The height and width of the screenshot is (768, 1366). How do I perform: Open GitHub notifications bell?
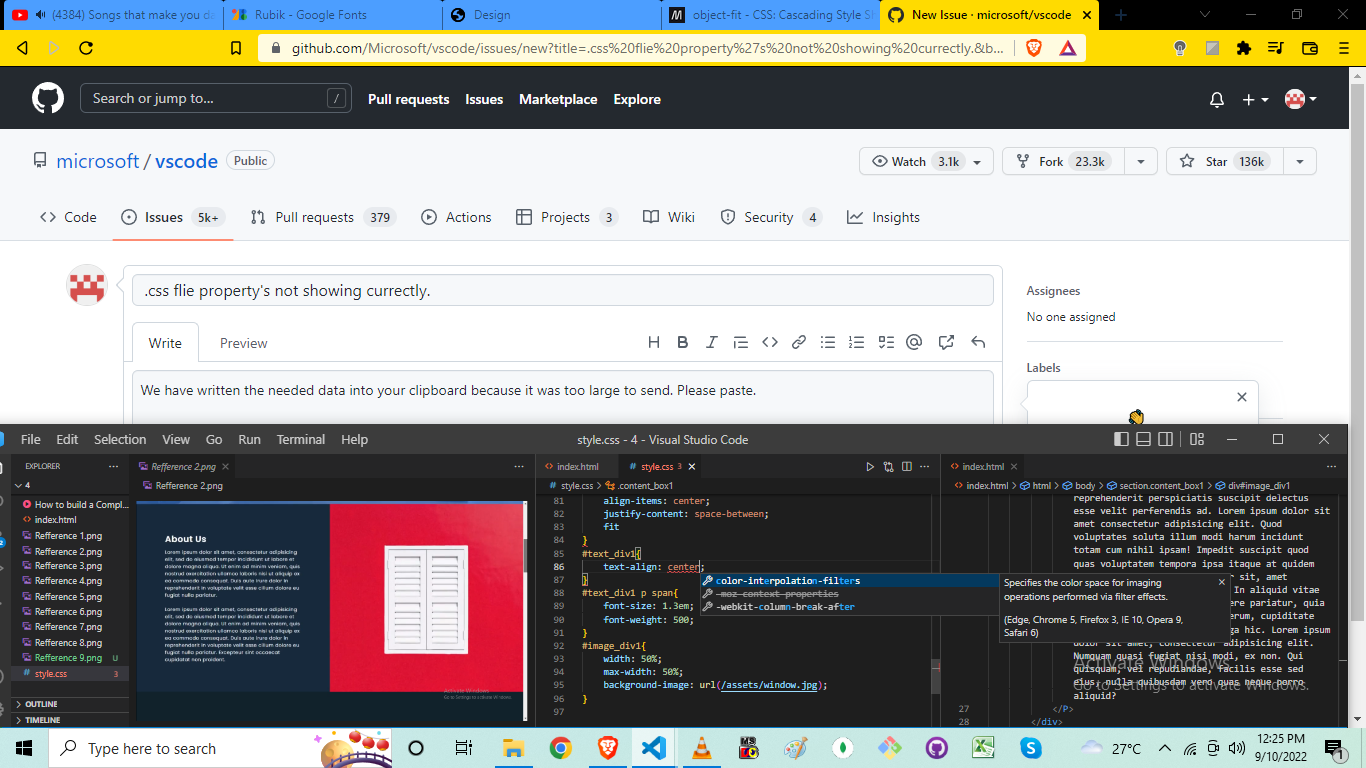(1216, 98)
